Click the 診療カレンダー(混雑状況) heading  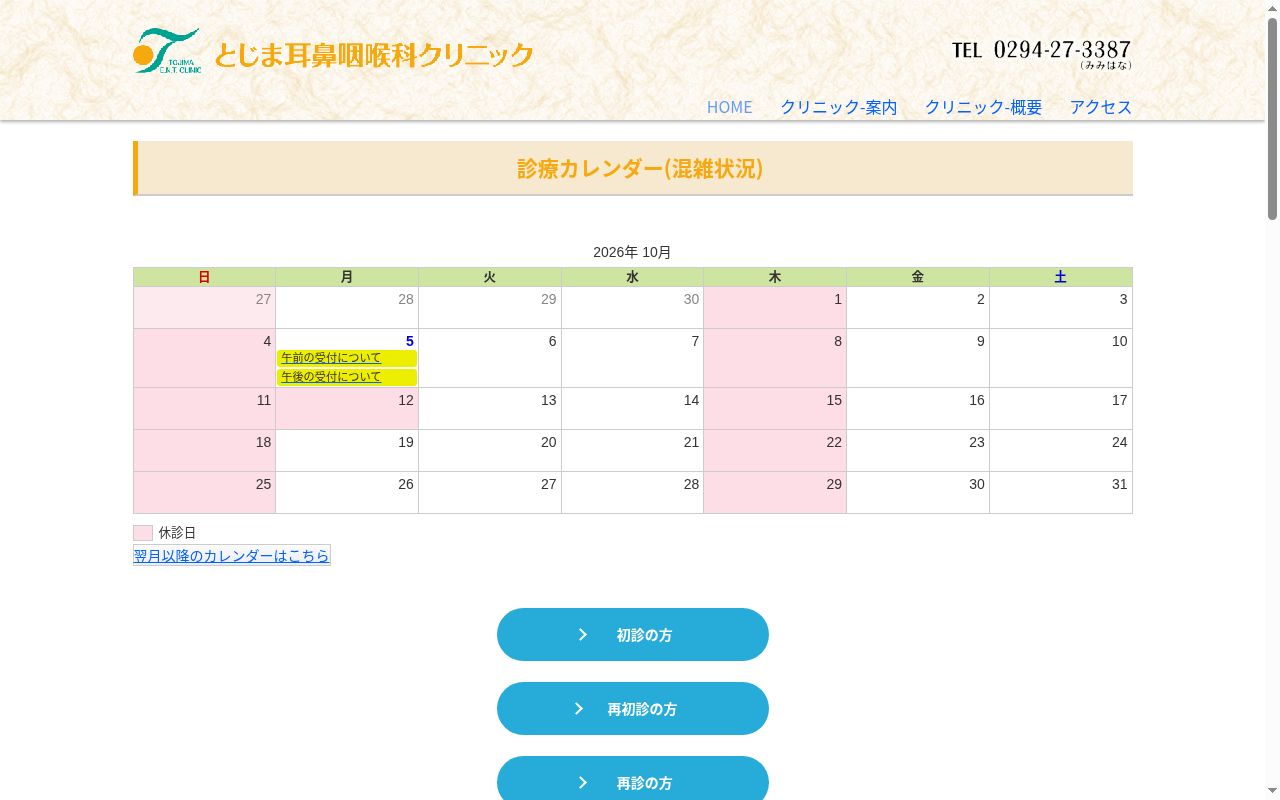(x=640, y=168)
